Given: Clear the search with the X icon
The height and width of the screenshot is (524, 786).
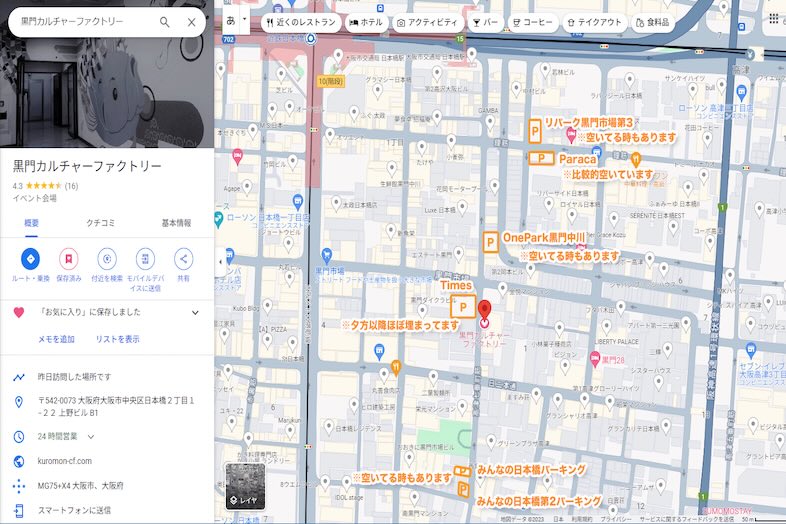Looking at the screenshot, I should coord(192,21).
